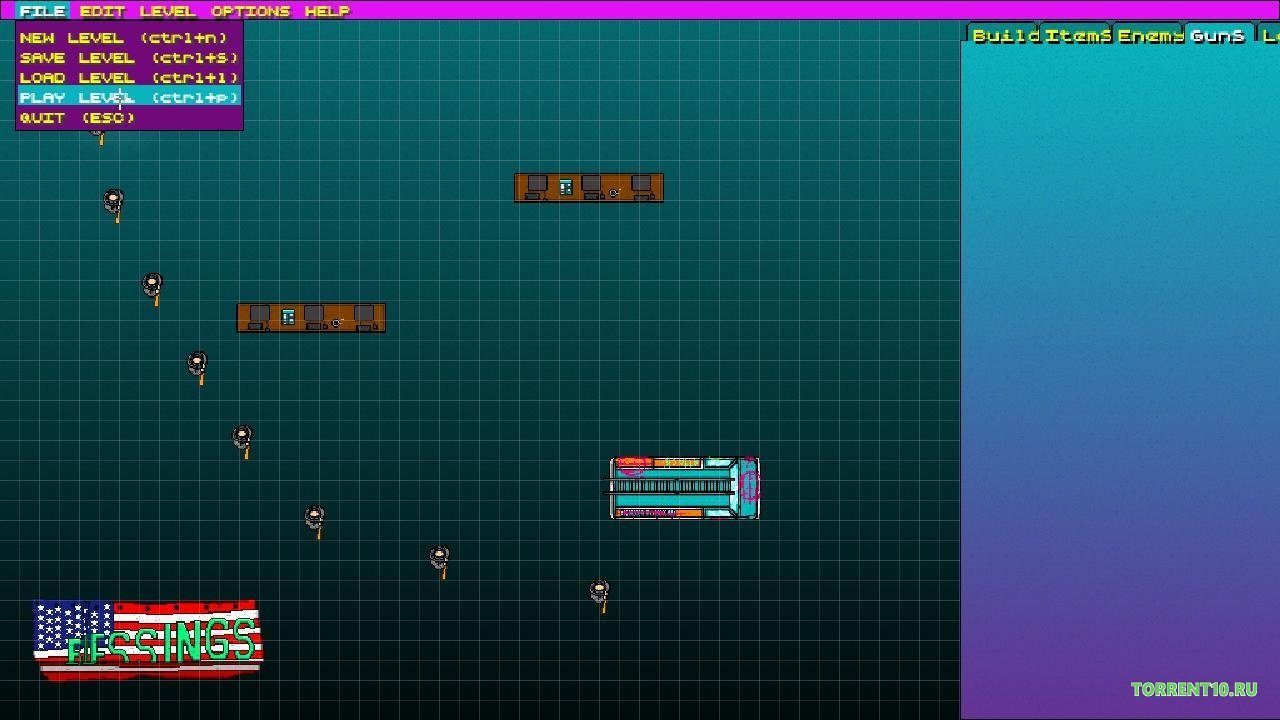Click the teal computer on the lower desk
The height and width of the screenshot is (720, 1280).
[288, 317]
